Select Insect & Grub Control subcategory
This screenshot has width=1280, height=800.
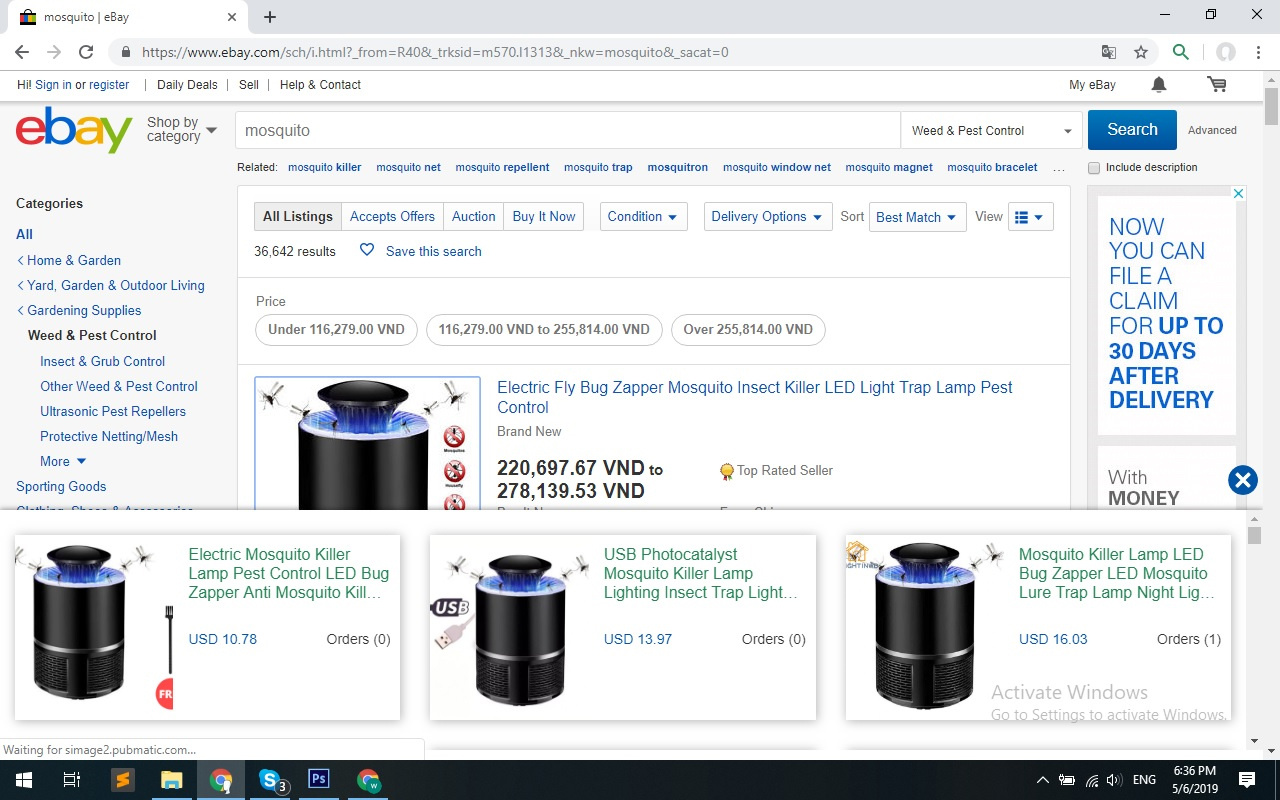(102, 361)
